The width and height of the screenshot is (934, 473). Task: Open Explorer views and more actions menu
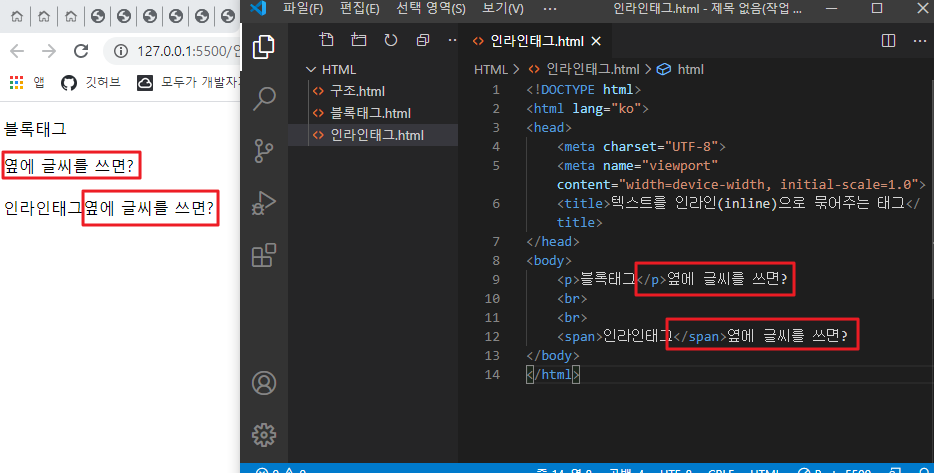click(452, 40)
